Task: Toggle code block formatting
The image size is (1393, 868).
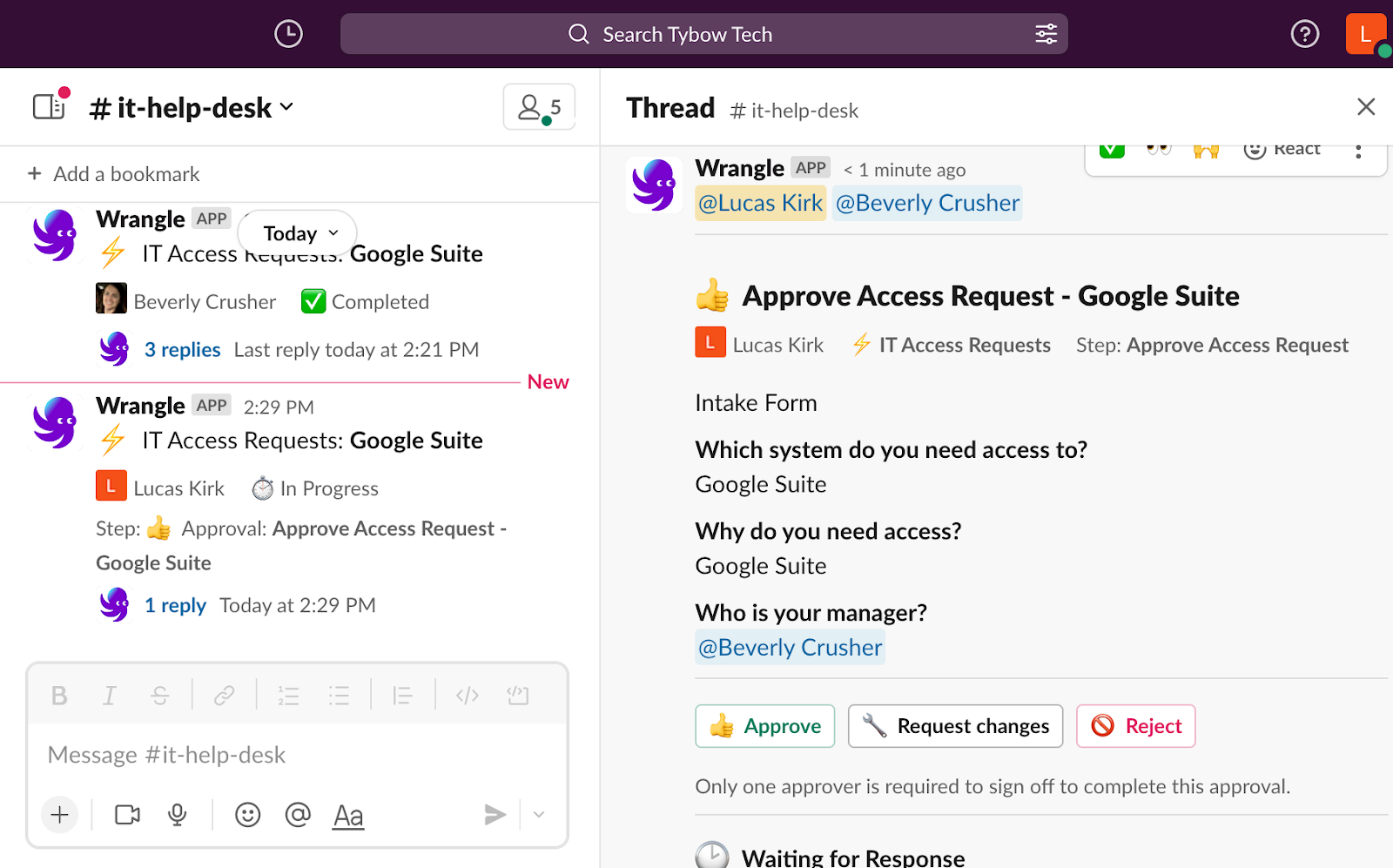Action: (518, 696)
